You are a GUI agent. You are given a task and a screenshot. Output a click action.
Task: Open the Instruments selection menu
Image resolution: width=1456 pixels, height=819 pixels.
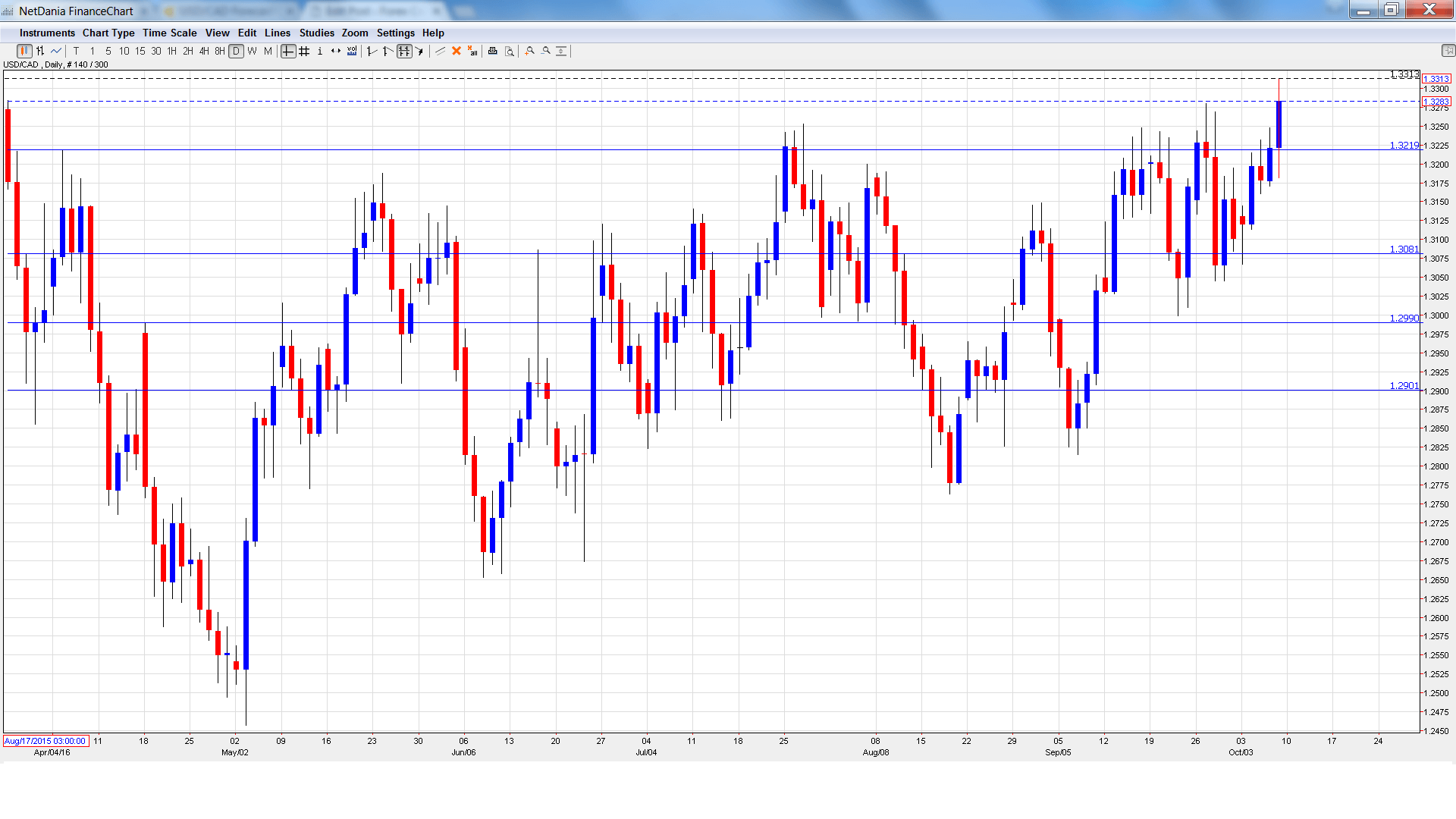click(47, 33)
